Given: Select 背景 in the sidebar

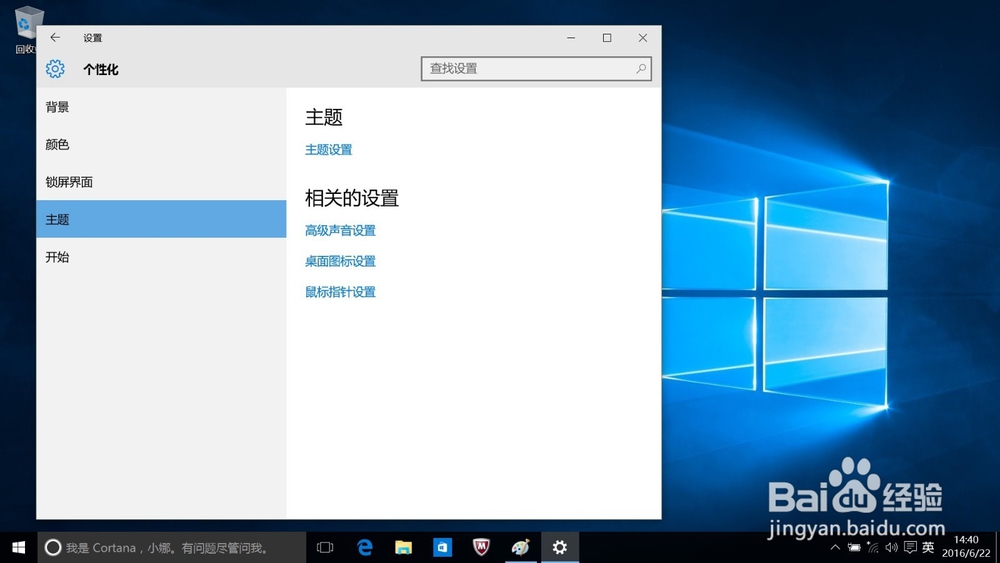Looking at the screenshot, I should (x=161, y=107).
